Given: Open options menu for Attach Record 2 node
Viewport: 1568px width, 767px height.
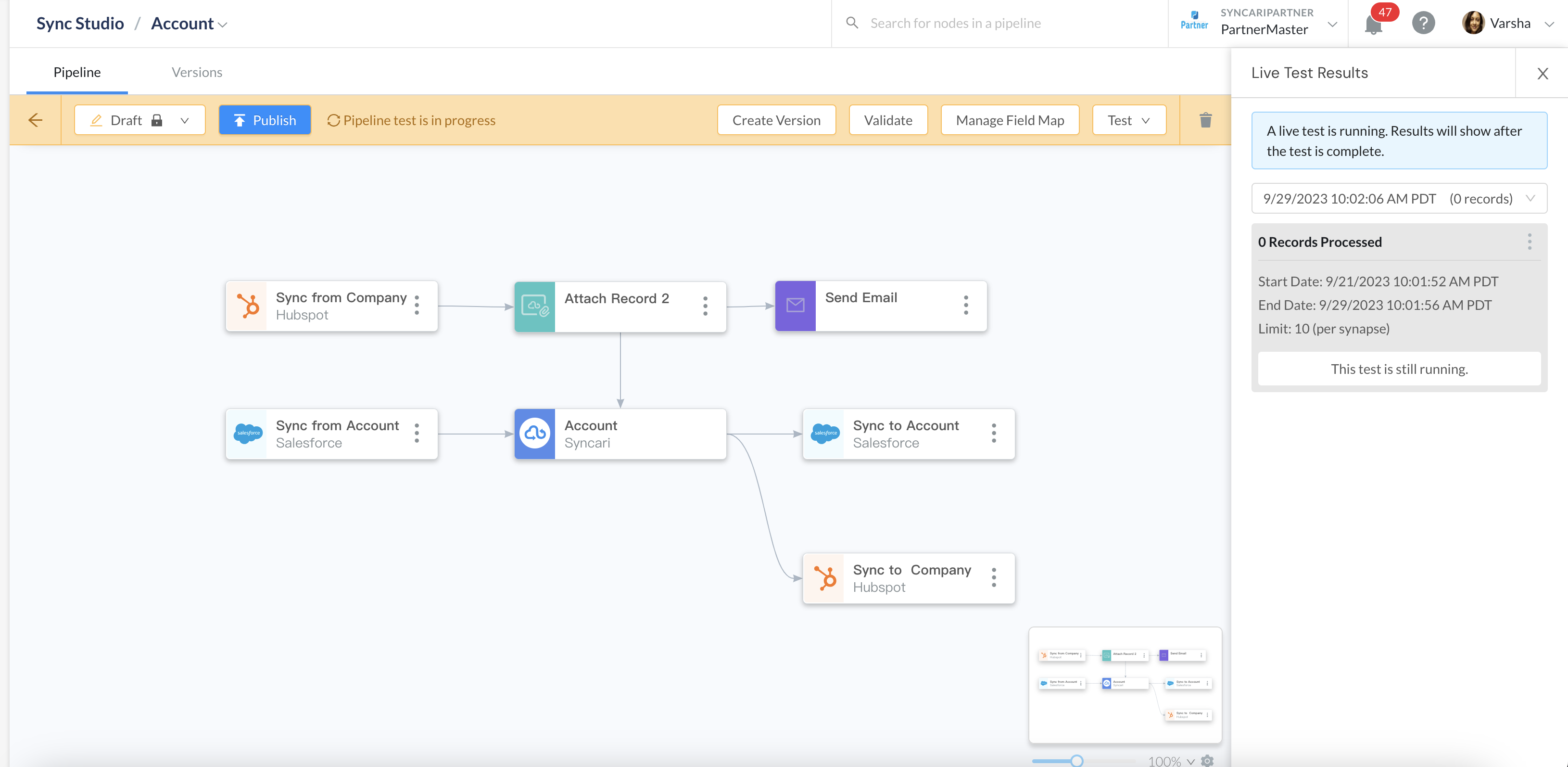Looking at the screenshot, I should click(706, 306).
